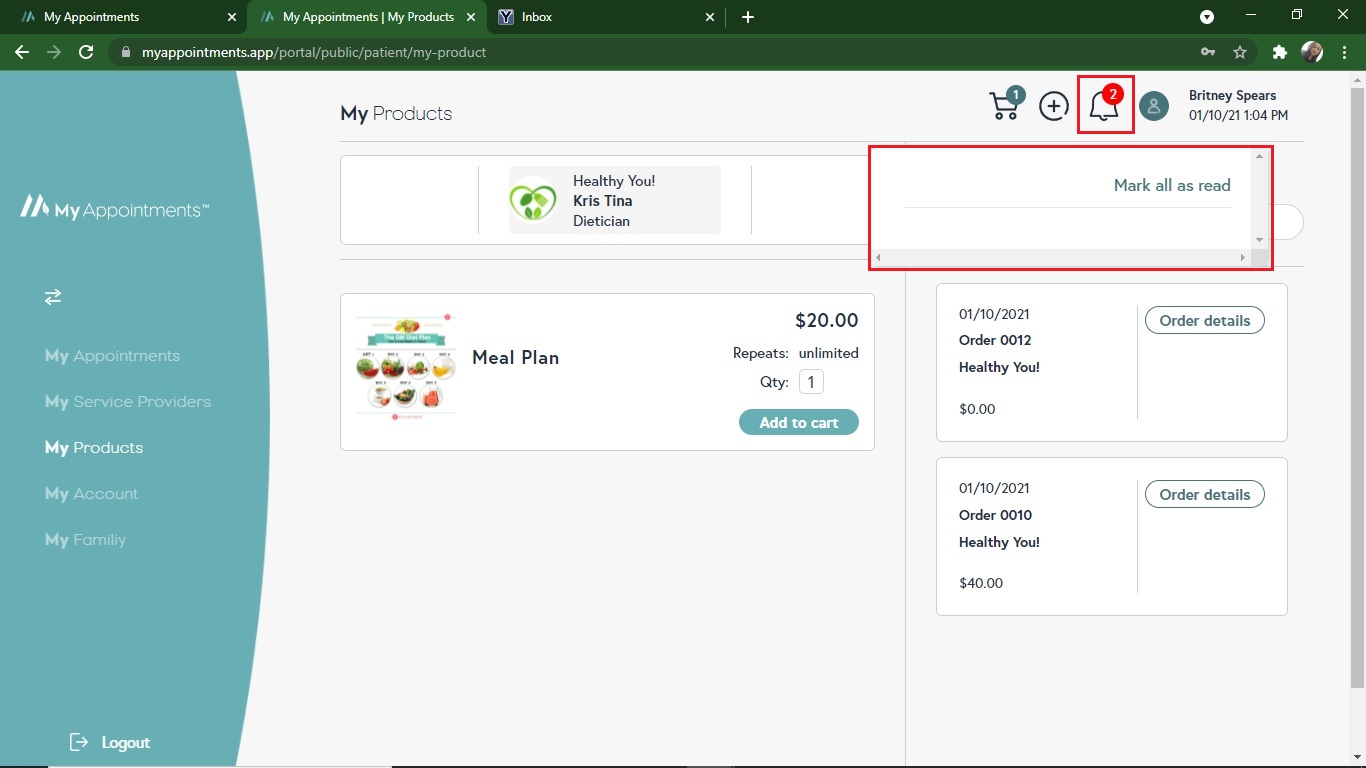Click Mark all as read

click(x=1171, y=185)
